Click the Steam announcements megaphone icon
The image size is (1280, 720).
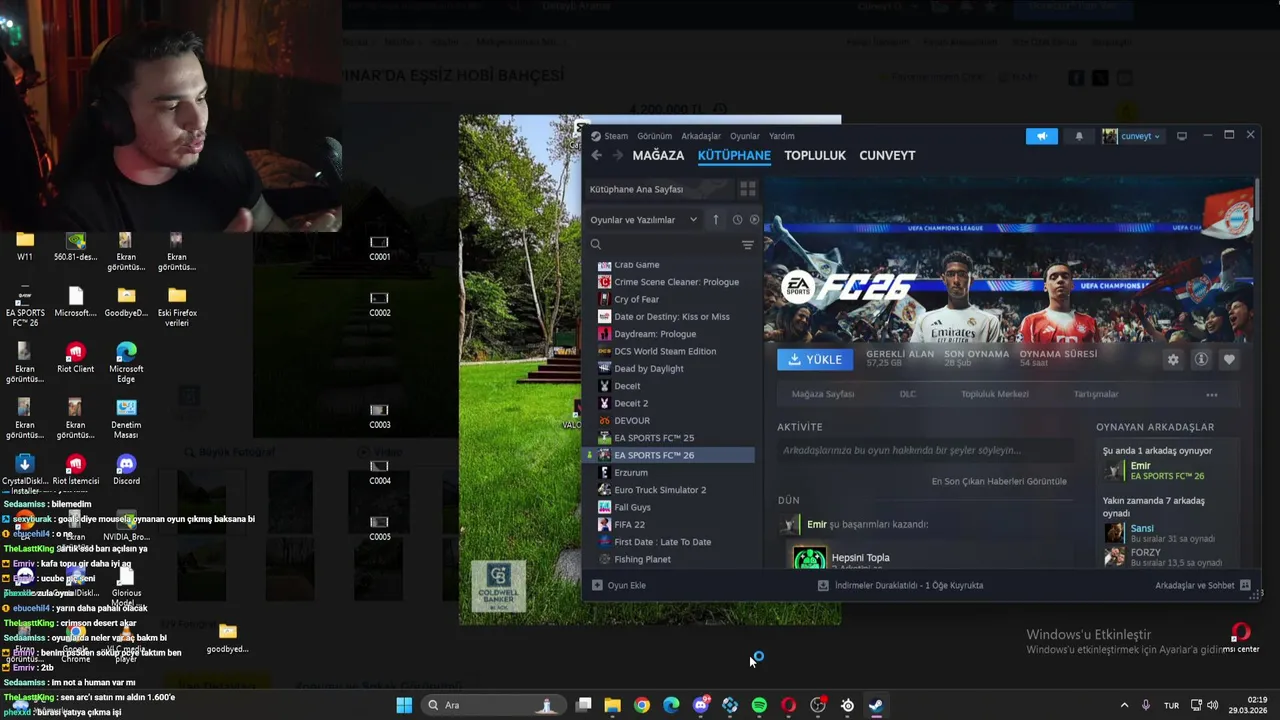point(1041,136)
